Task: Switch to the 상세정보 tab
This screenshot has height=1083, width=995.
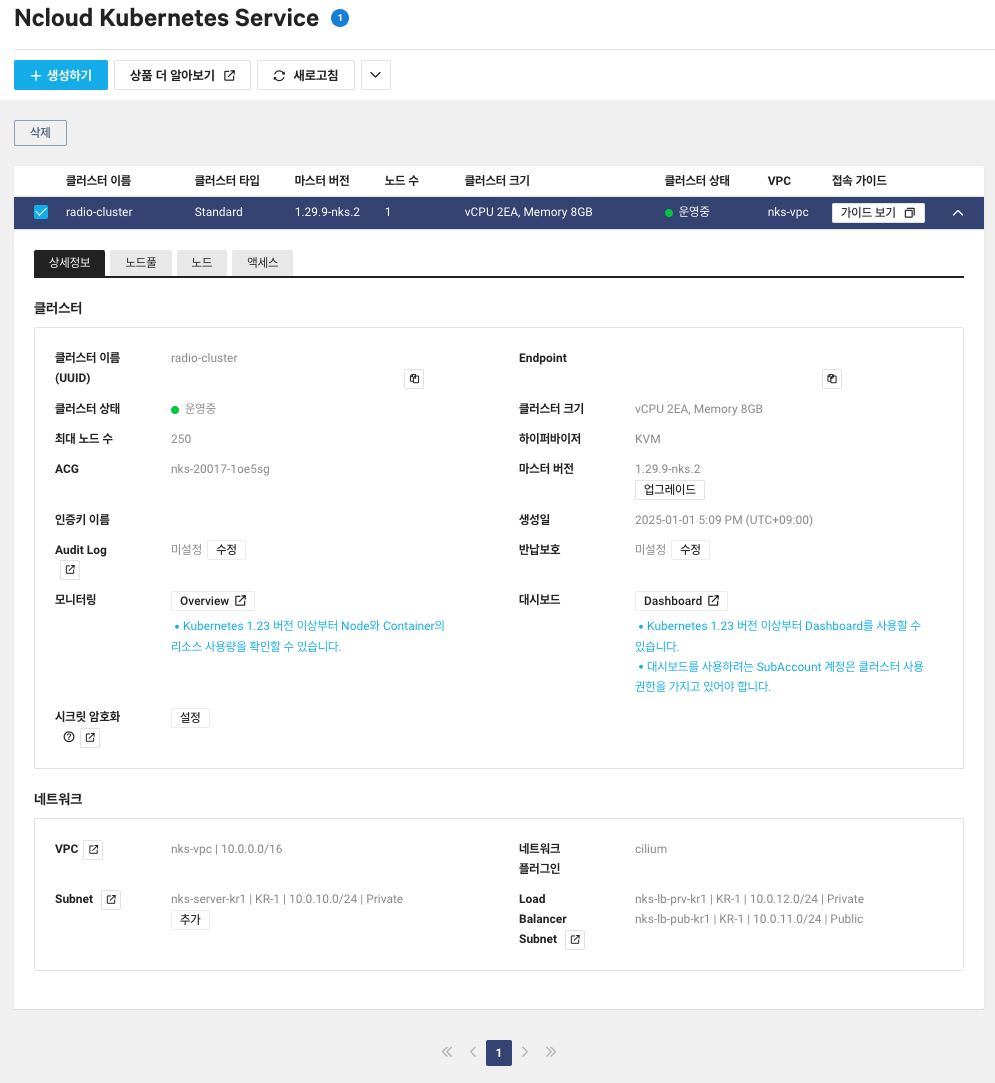Action: click(69, 262)
